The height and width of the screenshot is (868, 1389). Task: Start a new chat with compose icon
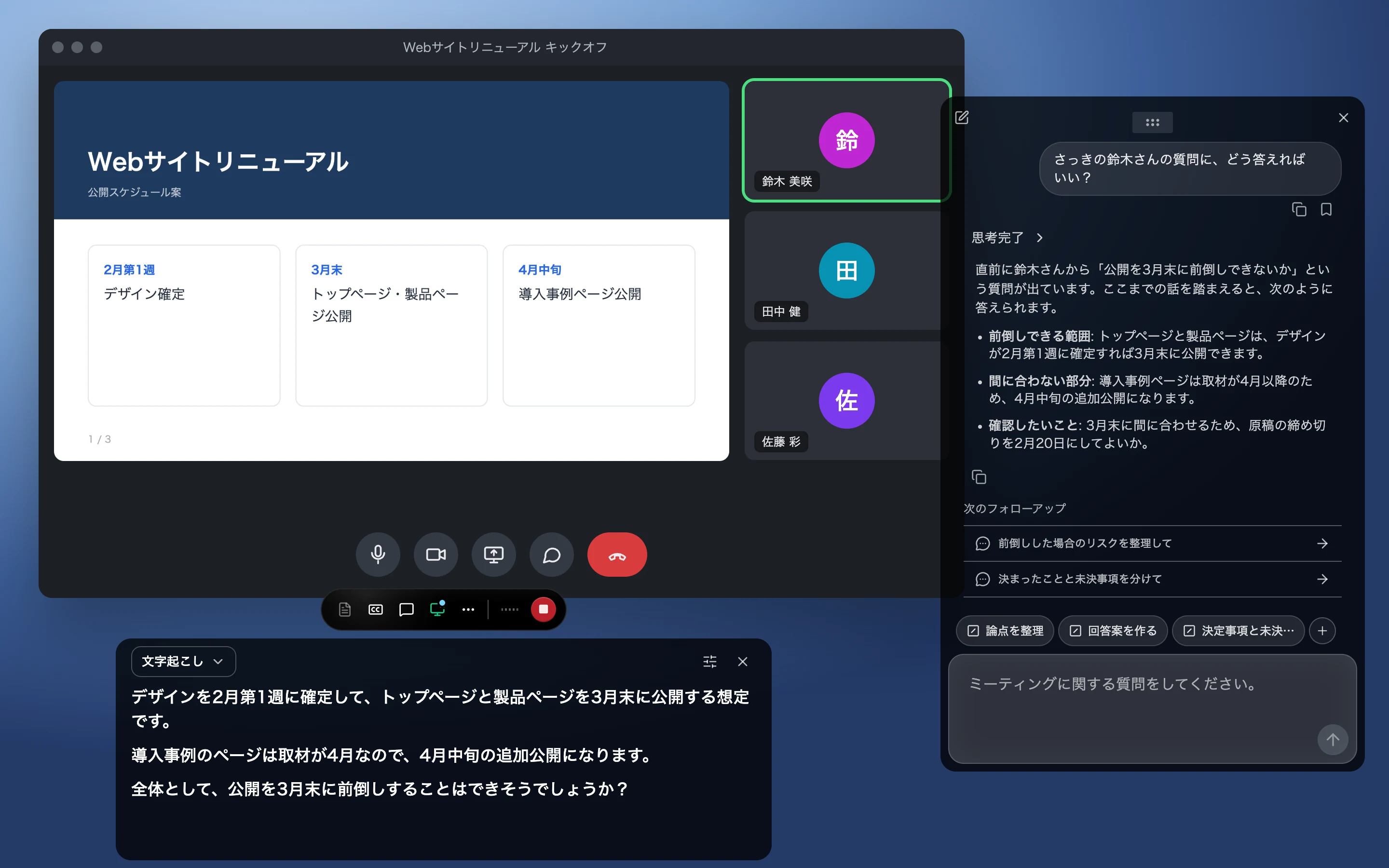pyautogui.click(x=962, y=118)
